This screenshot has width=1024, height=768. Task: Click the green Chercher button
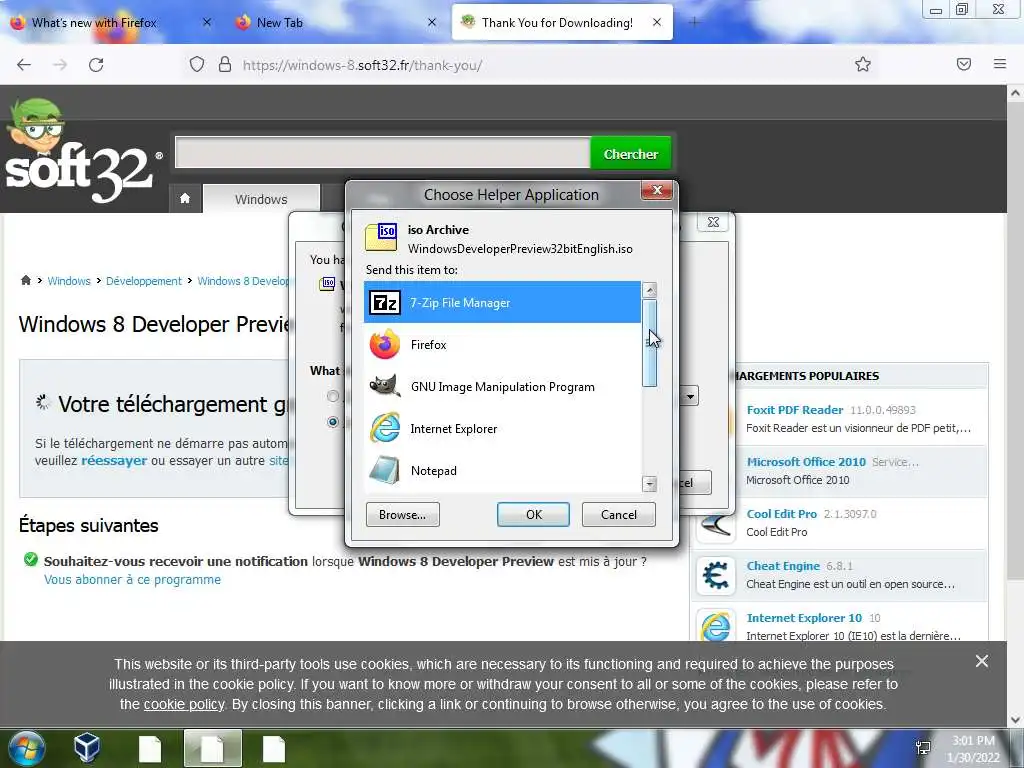630,154
